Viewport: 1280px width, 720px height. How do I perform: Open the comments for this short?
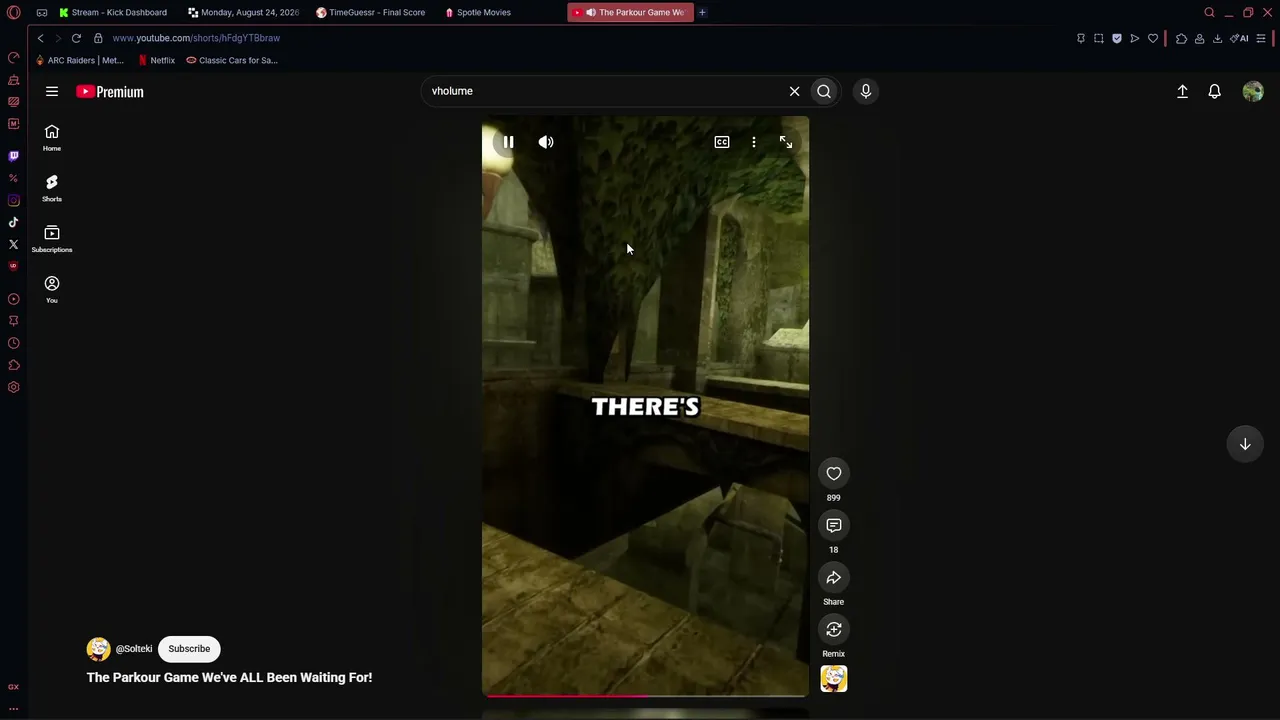pos(834,525)
